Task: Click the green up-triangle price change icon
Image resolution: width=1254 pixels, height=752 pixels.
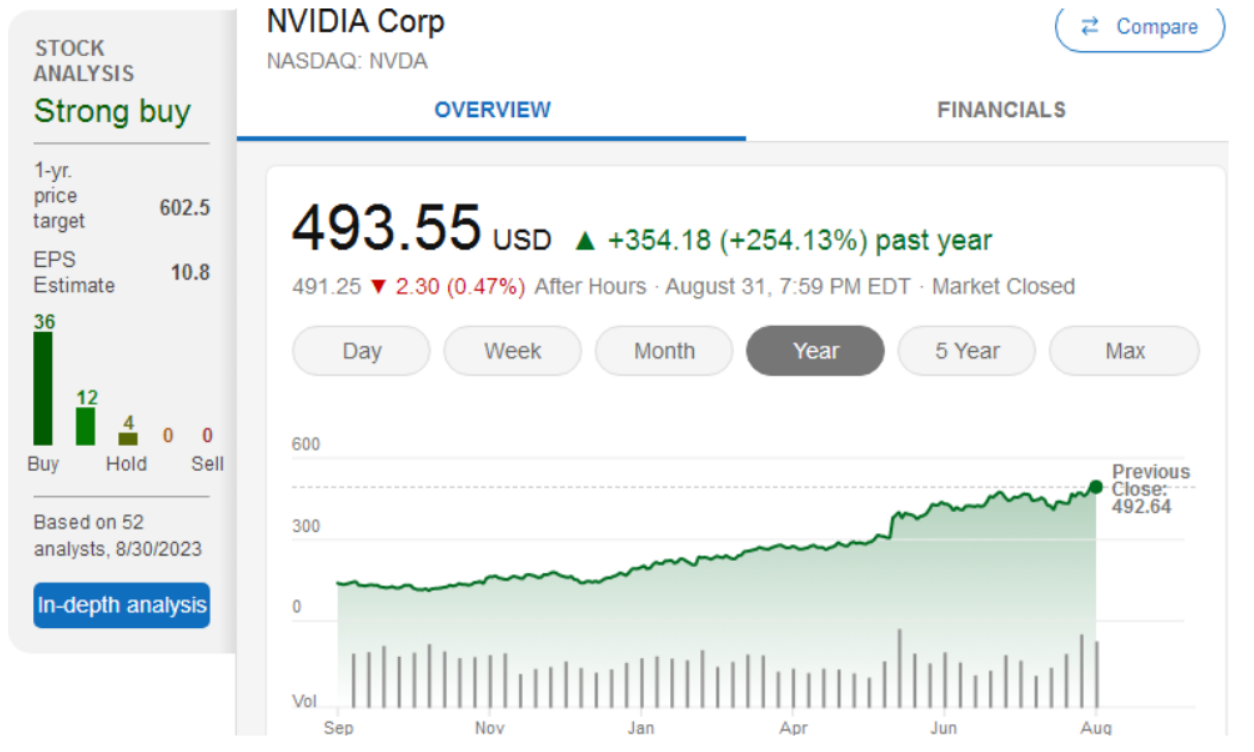Action: 585,241
